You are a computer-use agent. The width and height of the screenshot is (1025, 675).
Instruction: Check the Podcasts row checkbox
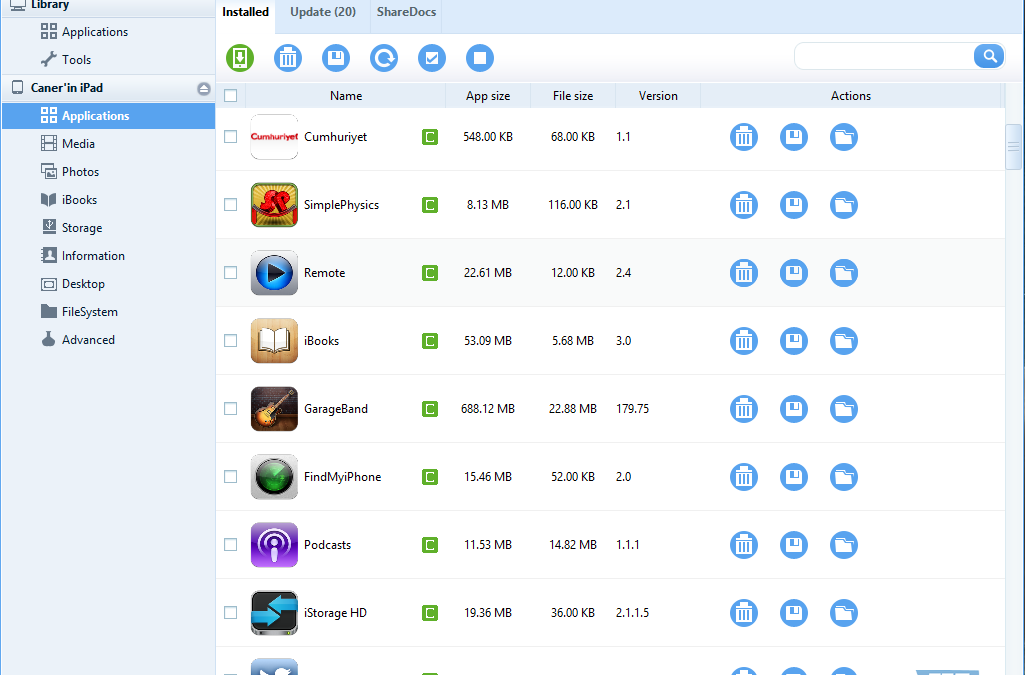point(231,544)
